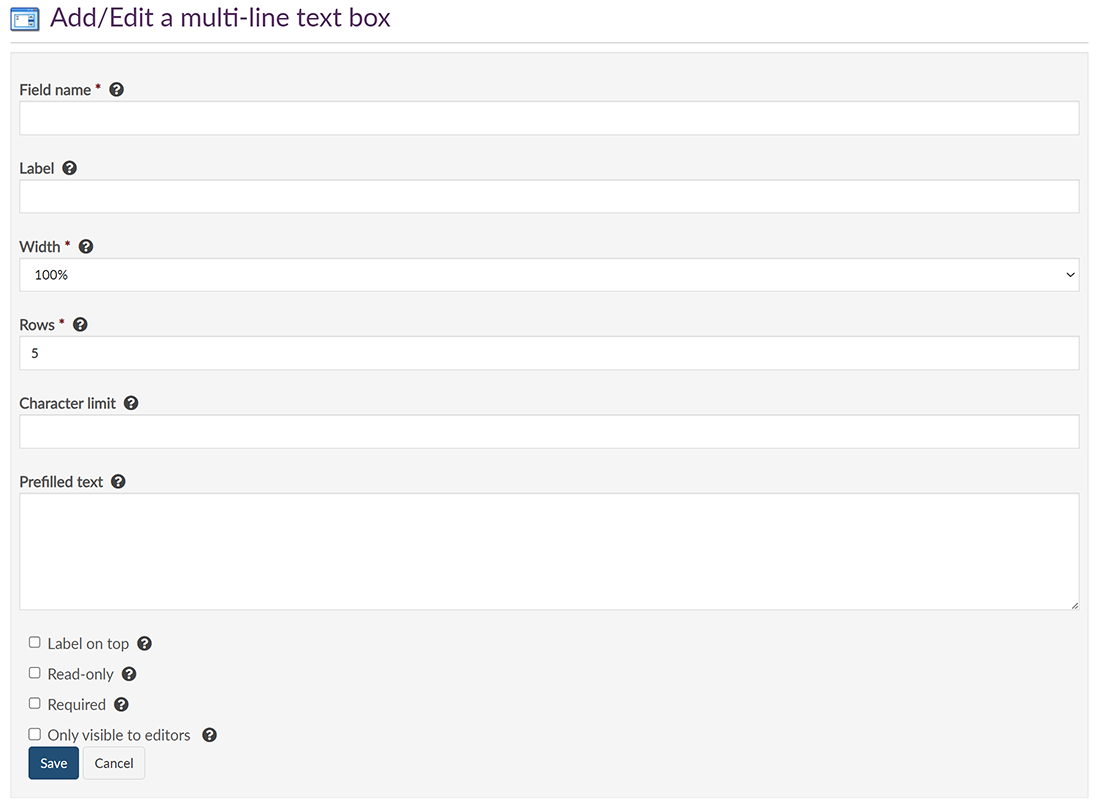This screenshot has width=1100, height=807.
Task: Click into the Field name input
Action: coord(549,118)
